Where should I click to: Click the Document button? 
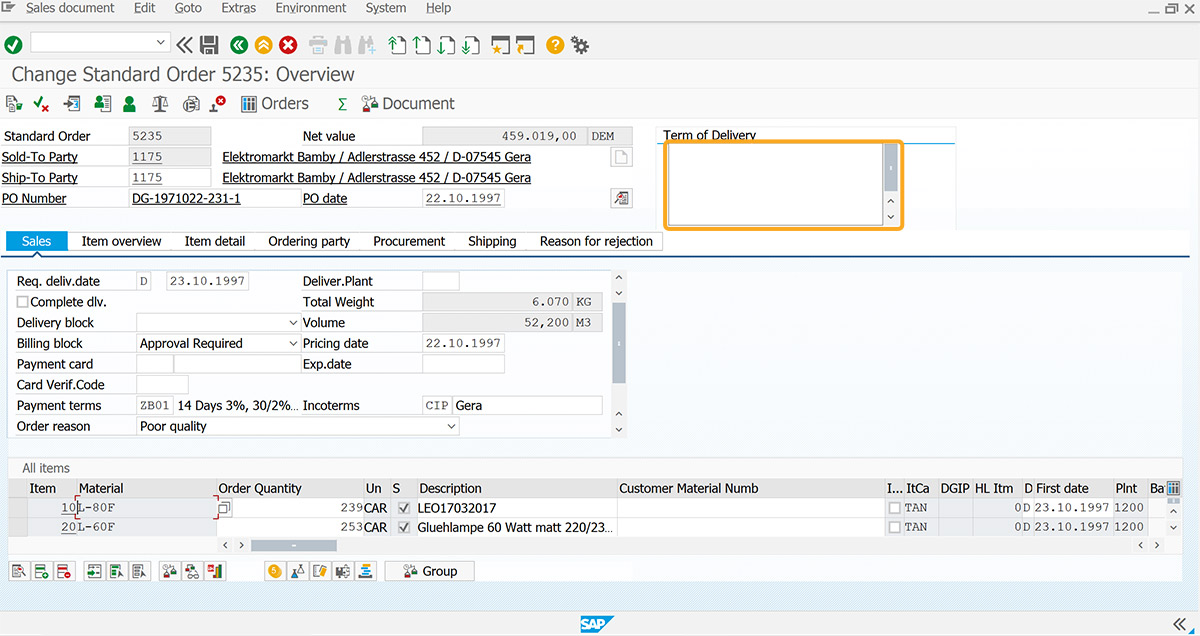coord(408,104)
